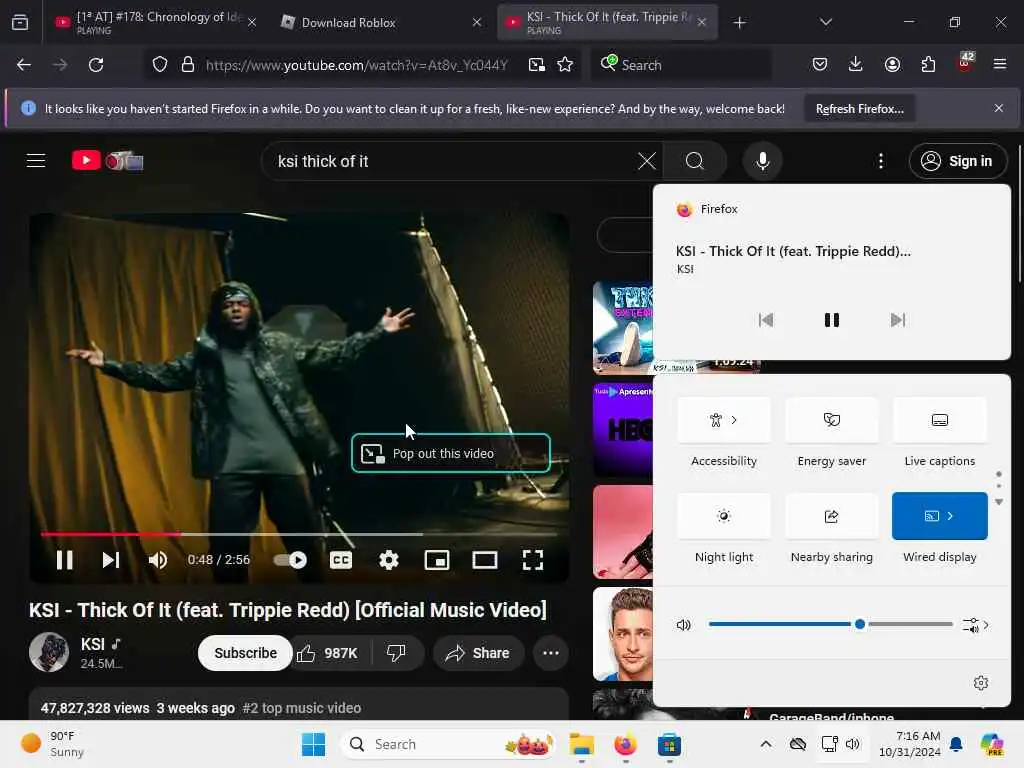Save to Pocket icon
This screenshot has width=1024, height=768.
(x=820, y=64)
